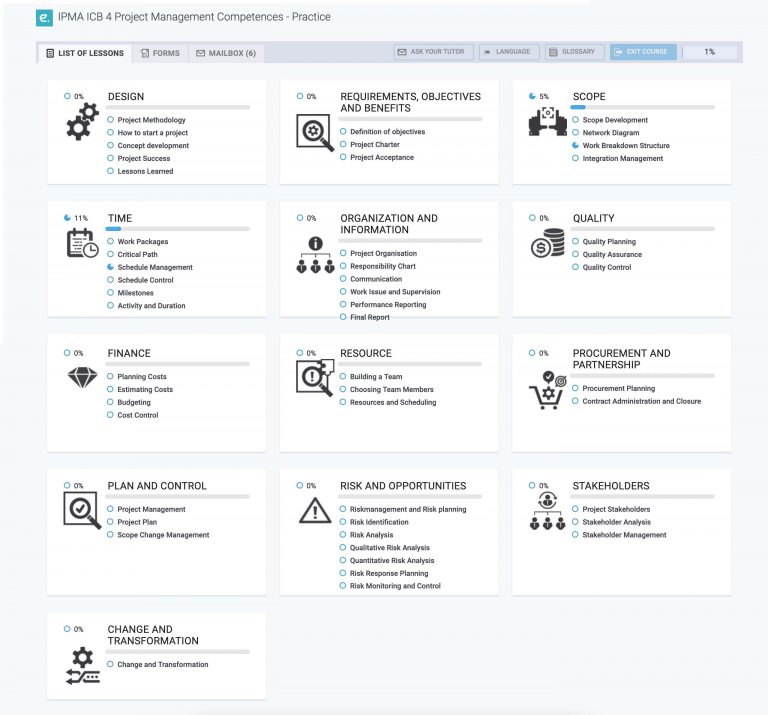Open the Cost Control lesson
768x715 pixels.
coord(138,415)
